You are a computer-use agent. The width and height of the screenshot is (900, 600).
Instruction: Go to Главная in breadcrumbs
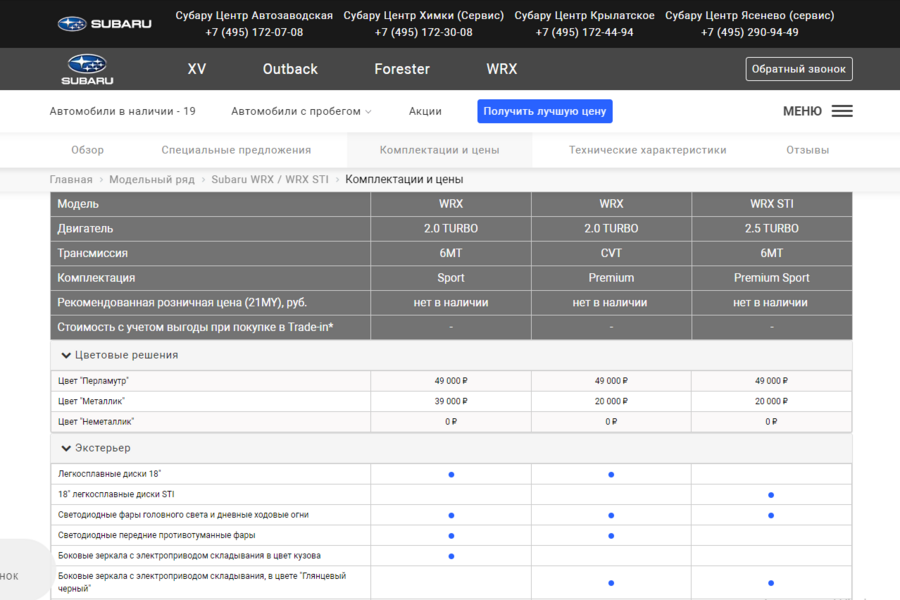point(71,179)
